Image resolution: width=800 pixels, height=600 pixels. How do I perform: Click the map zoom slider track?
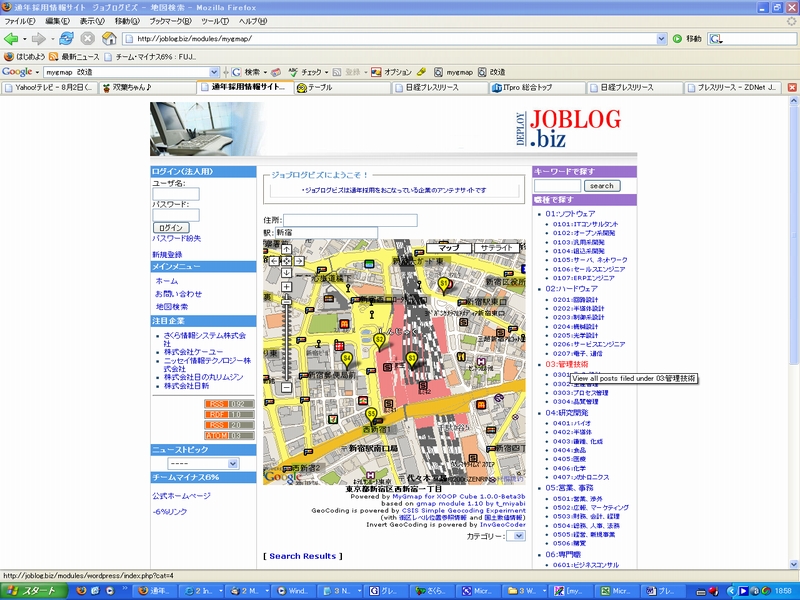(286, 340)
